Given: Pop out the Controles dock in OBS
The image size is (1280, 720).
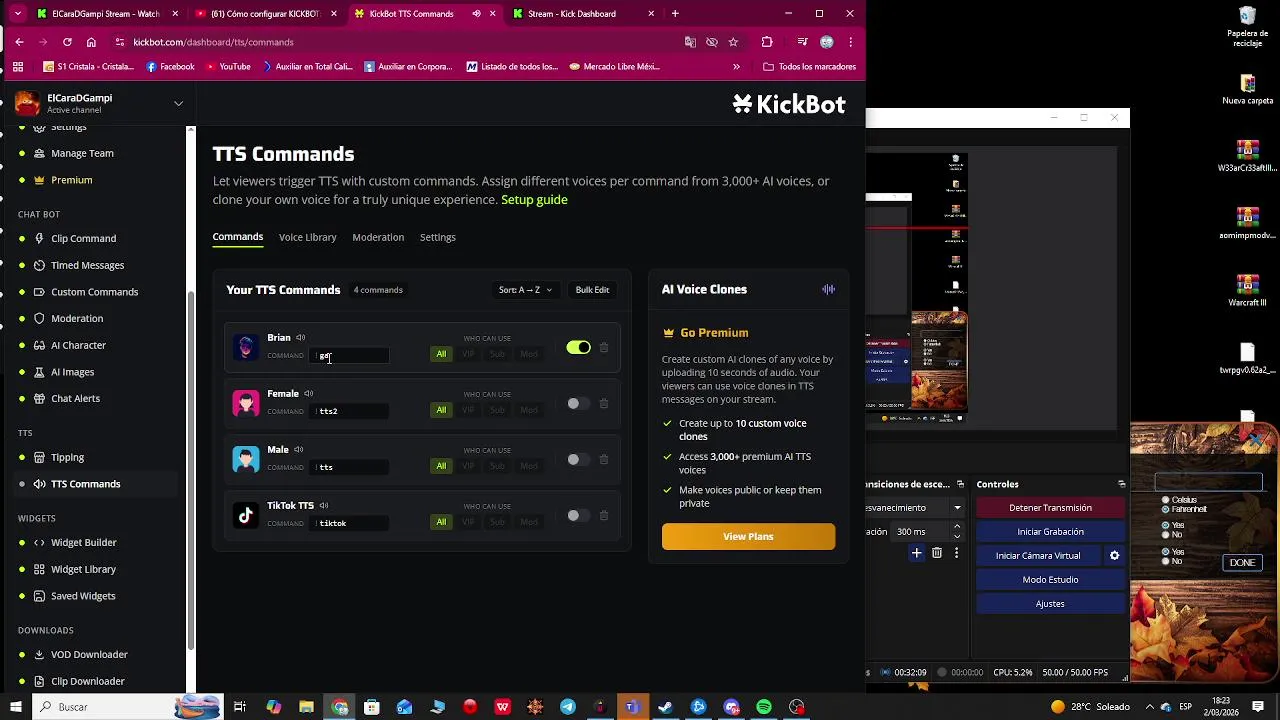Looking at the screenshot, I should [x=1121, y=484].
